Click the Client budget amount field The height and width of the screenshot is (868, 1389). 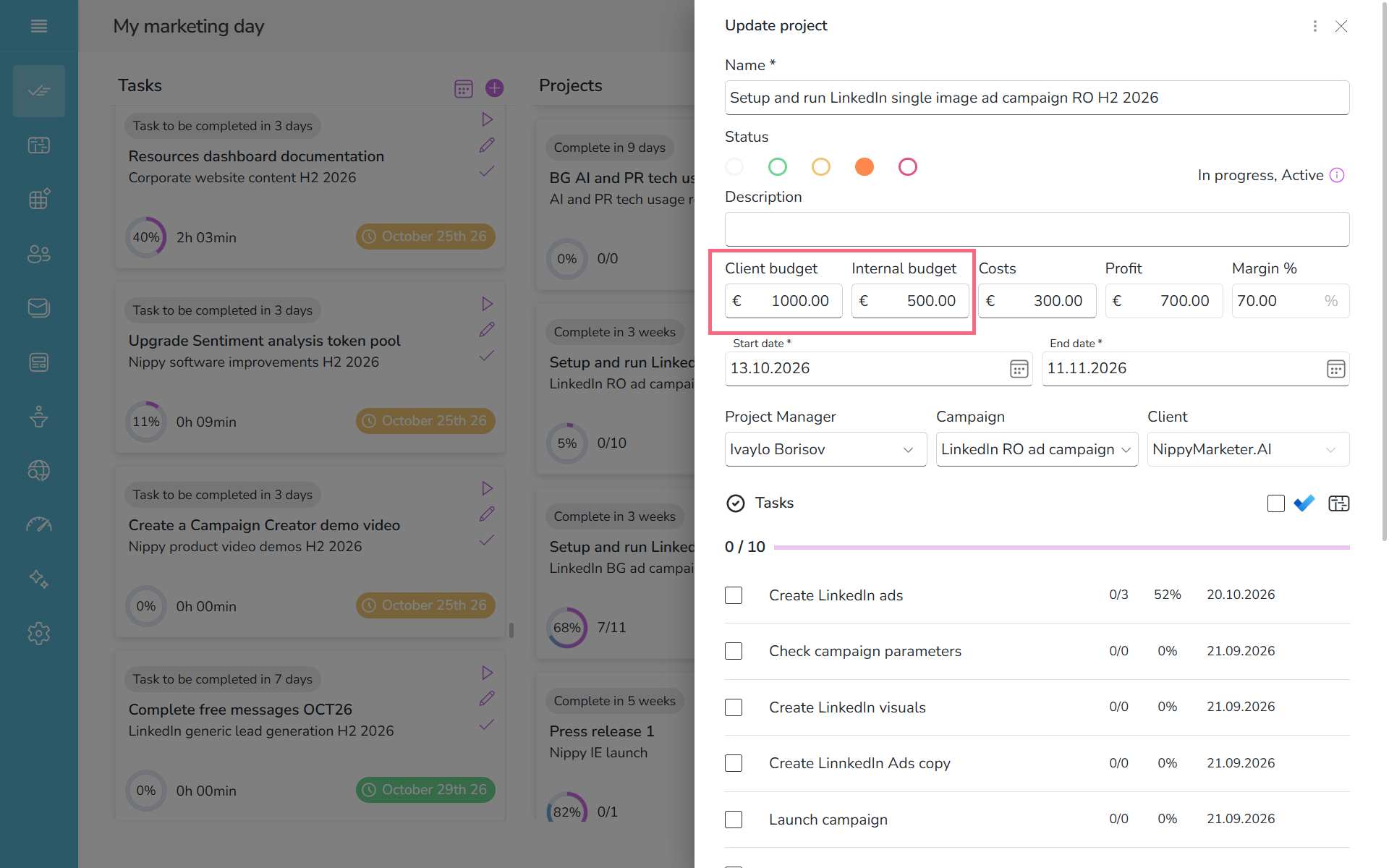coord(783,301)
